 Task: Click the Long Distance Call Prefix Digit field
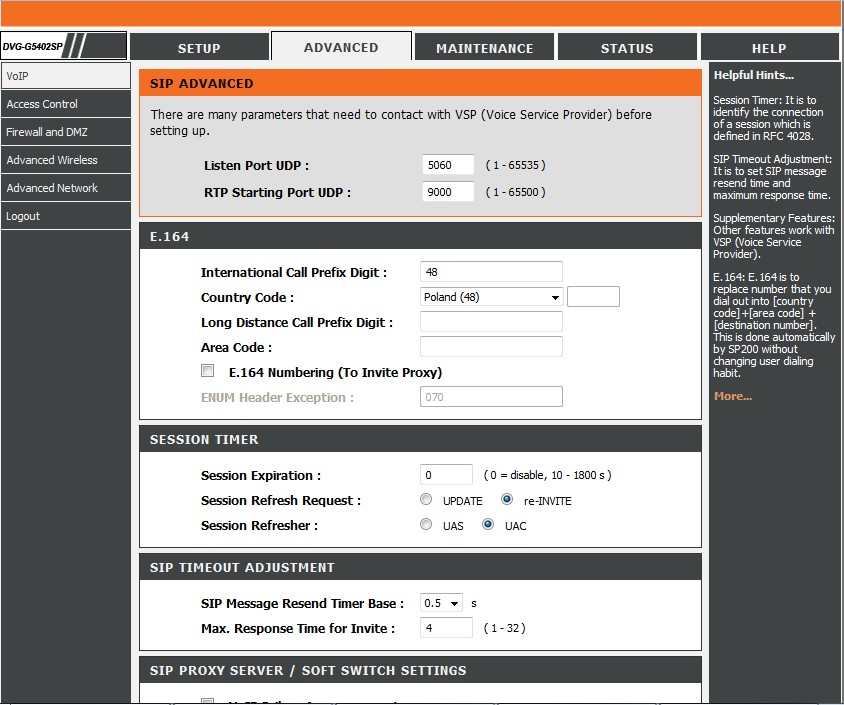[491, 322]
